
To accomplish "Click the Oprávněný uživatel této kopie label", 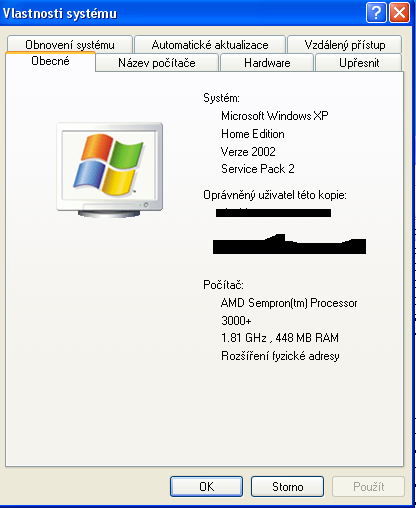I will point(275,195).
